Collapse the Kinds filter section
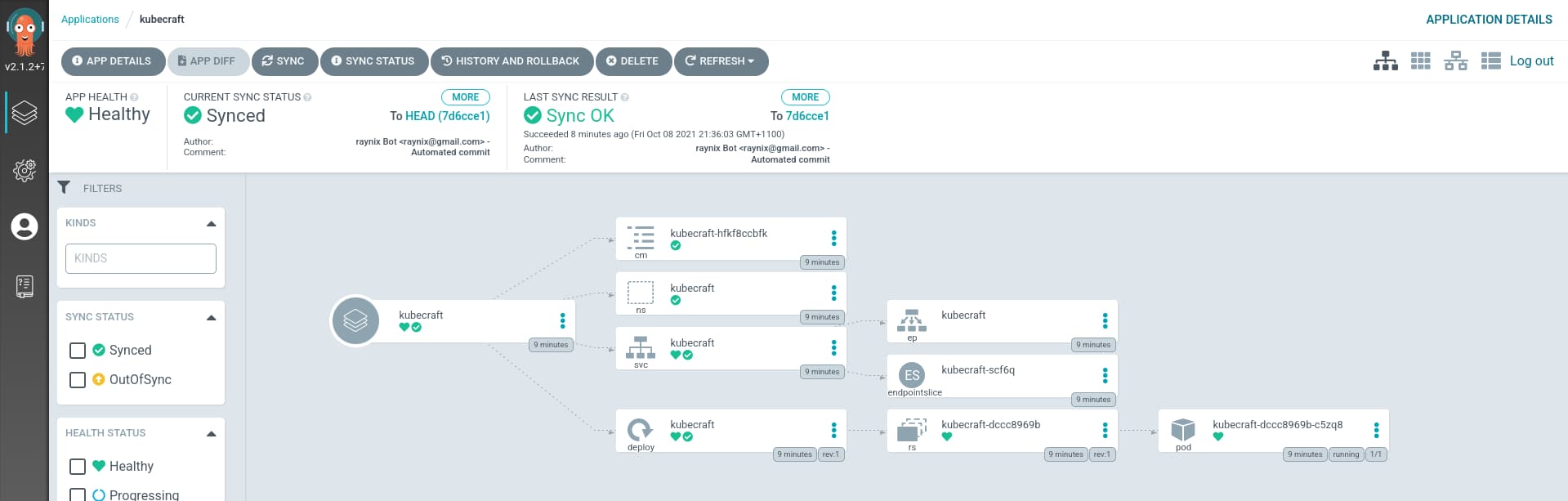The width and height of the screenshot is (1568, 501). [x=211, y=223]
